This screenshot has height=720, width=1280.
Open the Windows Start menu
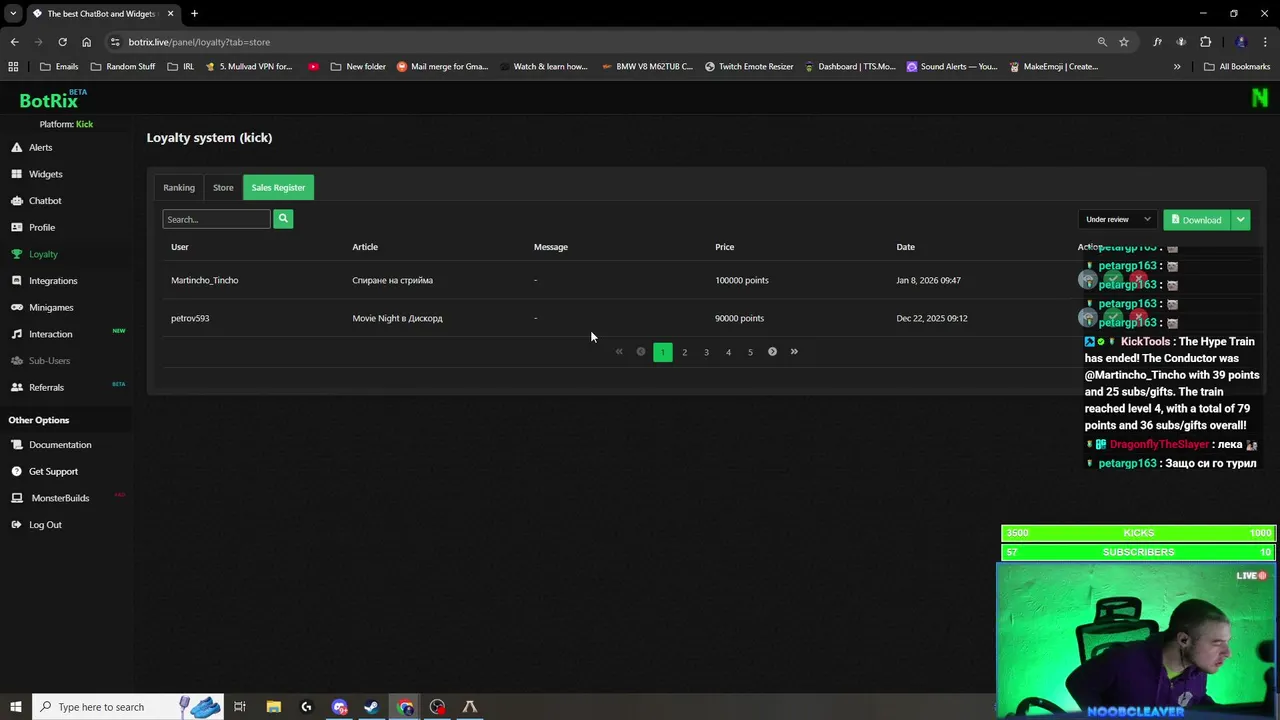[15, 707]
